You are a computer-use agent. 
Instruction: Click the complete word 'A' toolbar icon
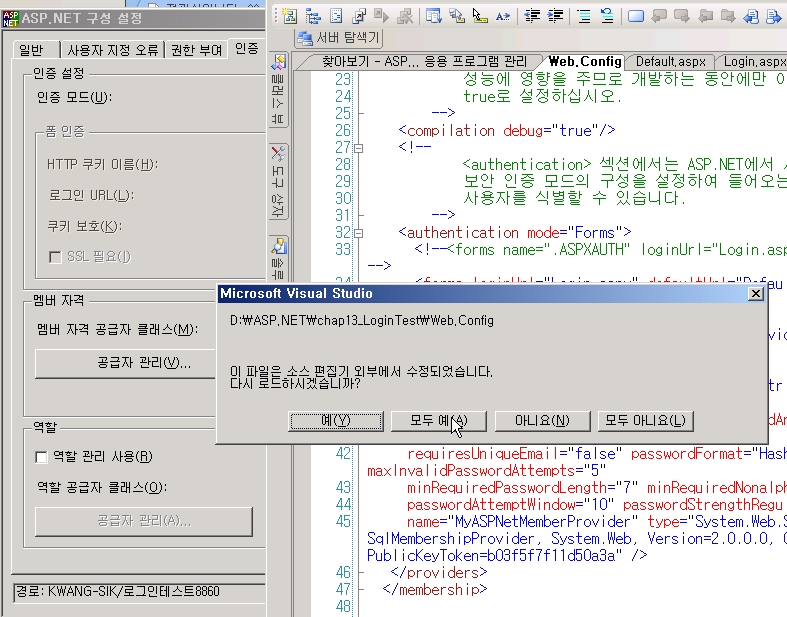(x=502, y=16)
